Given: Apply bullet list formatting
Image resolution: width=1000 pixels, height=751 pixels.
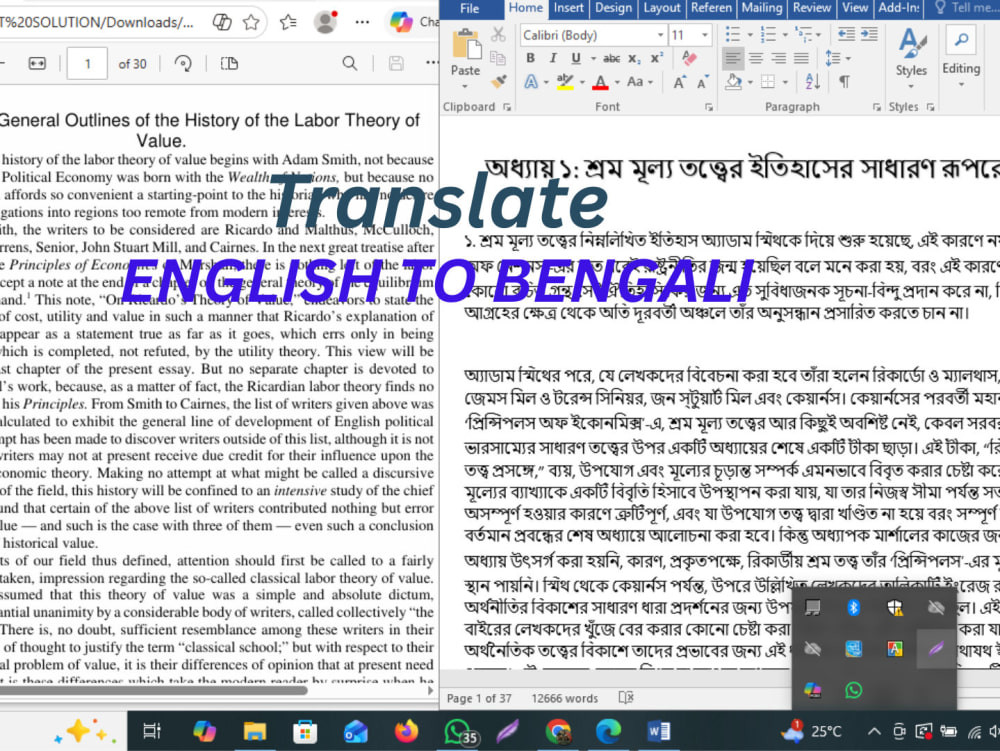Looking at the screenshot, I should tap(733, 34).
